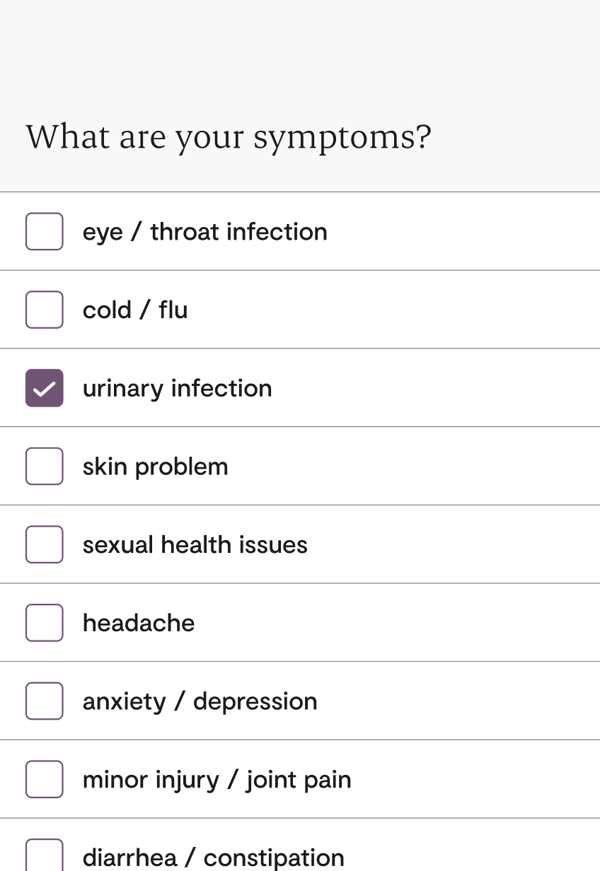This screenshot has height=871, width=600.
Task: Click the 'minor injury / joint pain' label
Action: (x=216, y=780)
